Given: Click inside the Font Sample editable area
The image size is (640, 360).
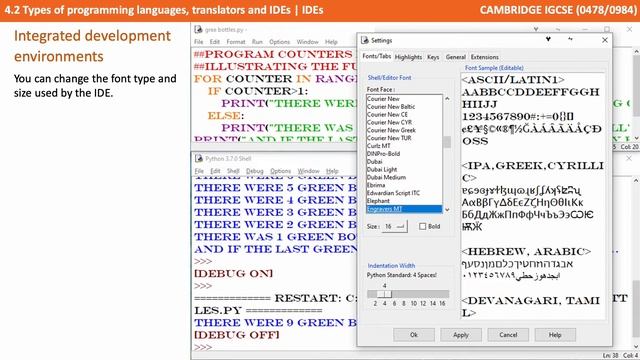Looking at the screenshot, I should point(533,196).
